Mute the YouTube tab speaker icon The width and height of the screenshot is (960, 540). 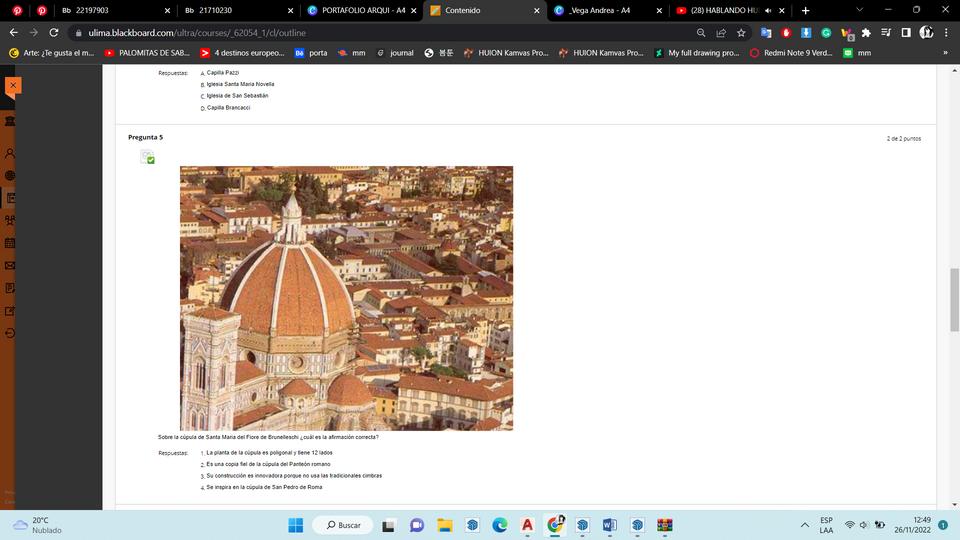768,10
